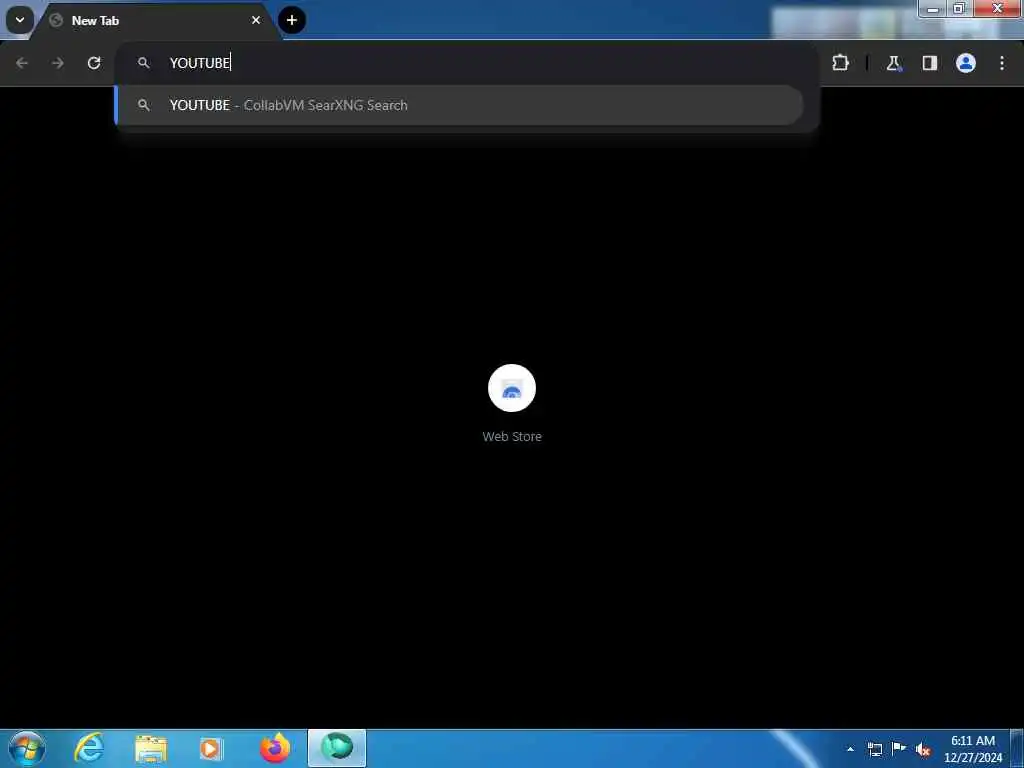Open Windows Media Player from taskbar
This screenshot has height=768, width=1024.
pyautogui.click(x=211, y=748)
